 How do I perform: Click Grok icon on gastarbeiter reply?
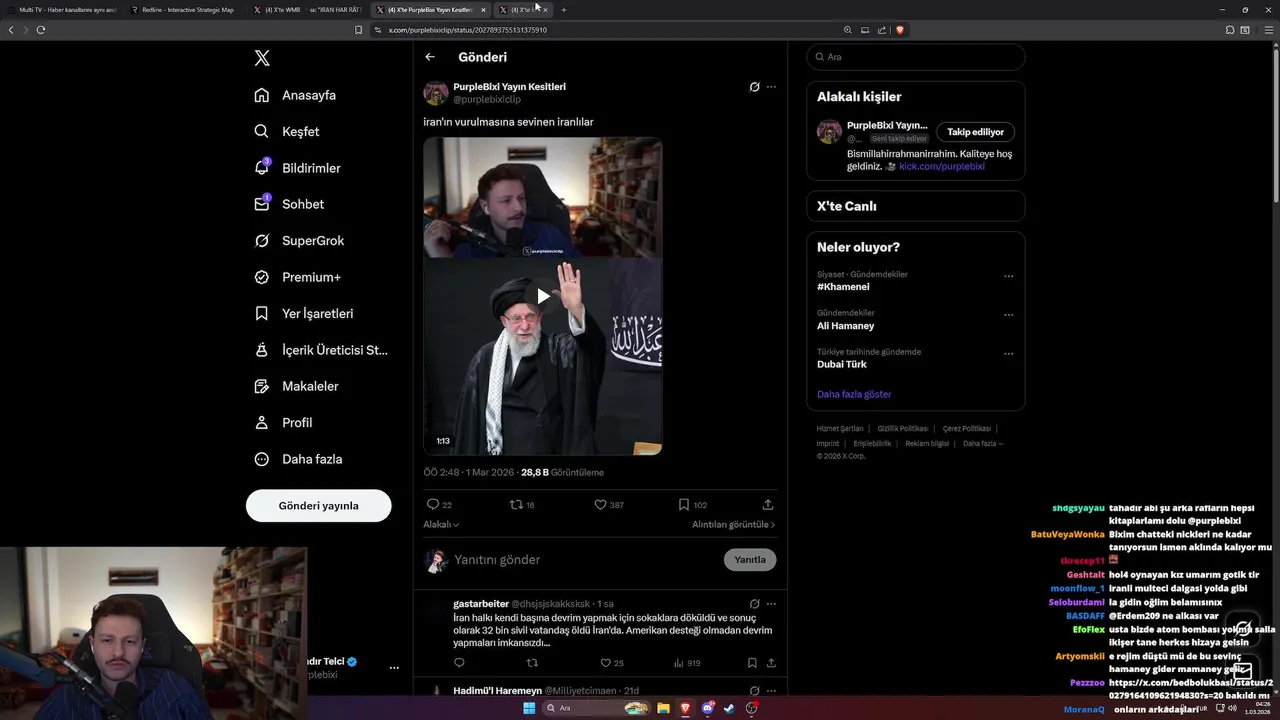(754, 604)
